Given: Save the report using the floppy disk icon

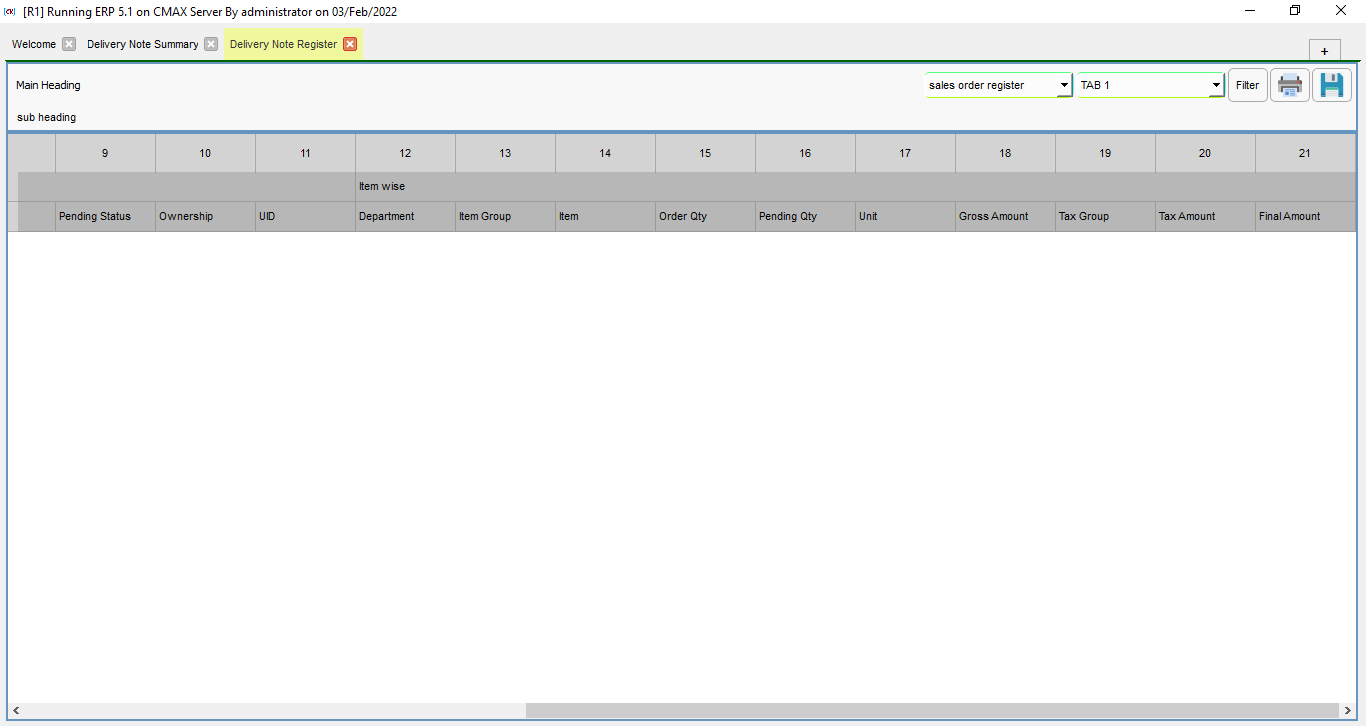Looking at the screenshot, I should pos(1331,85).
